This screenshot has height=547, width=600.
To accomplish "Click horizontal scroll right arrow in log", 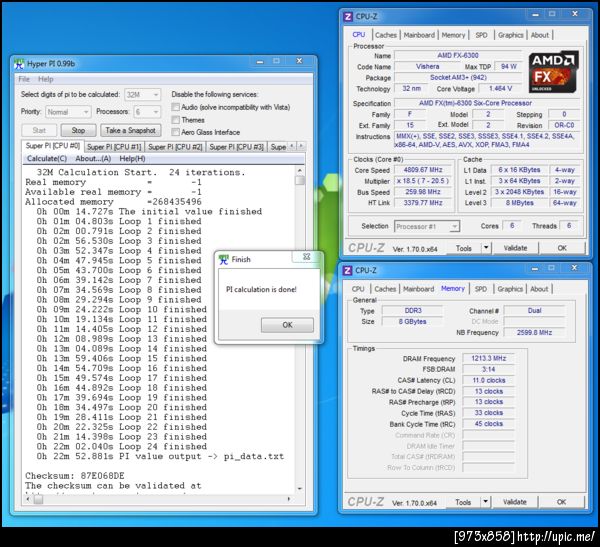I will [289, 499].
